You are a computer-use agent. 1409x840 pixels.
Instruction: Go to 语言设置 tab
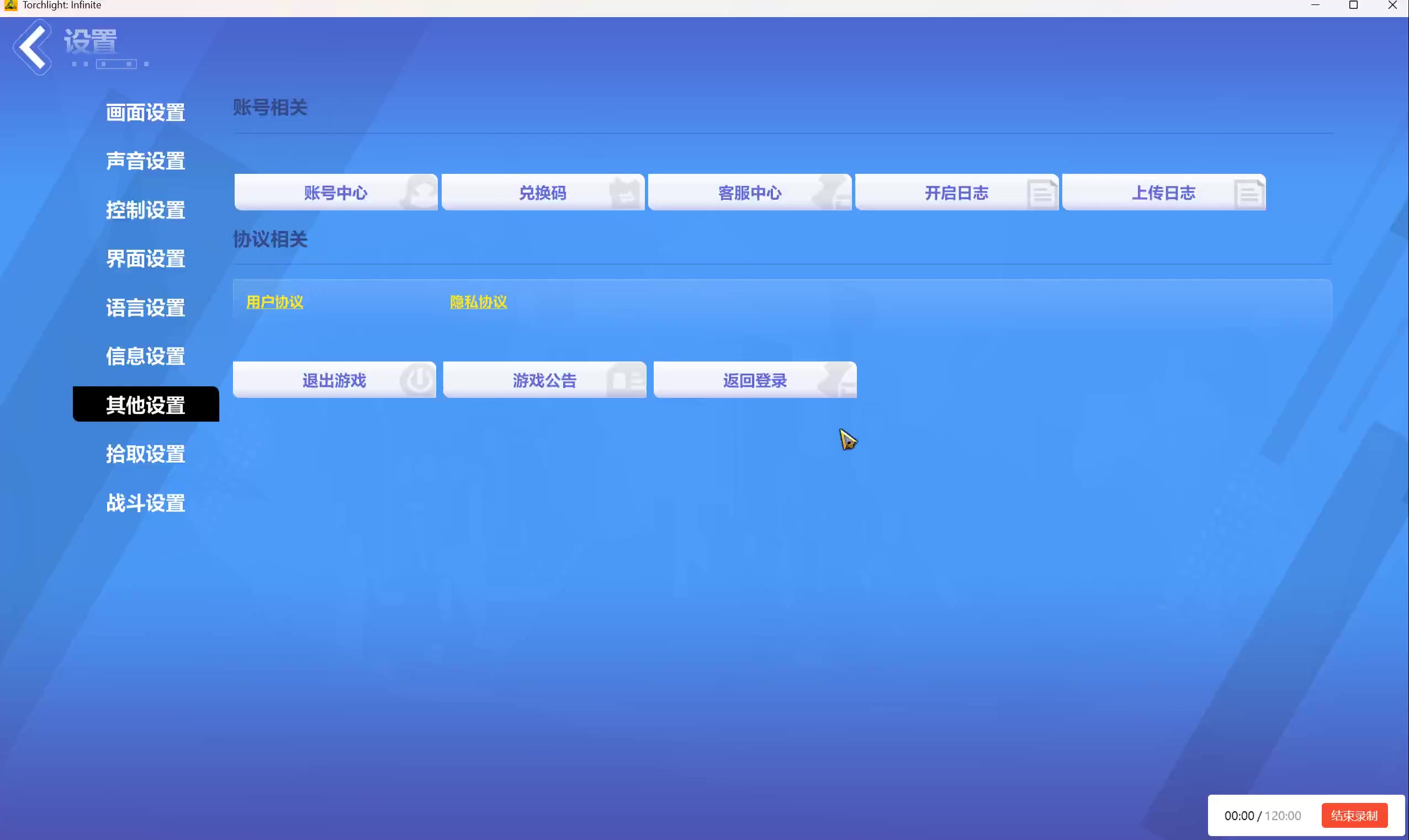[x=146, y=308]
